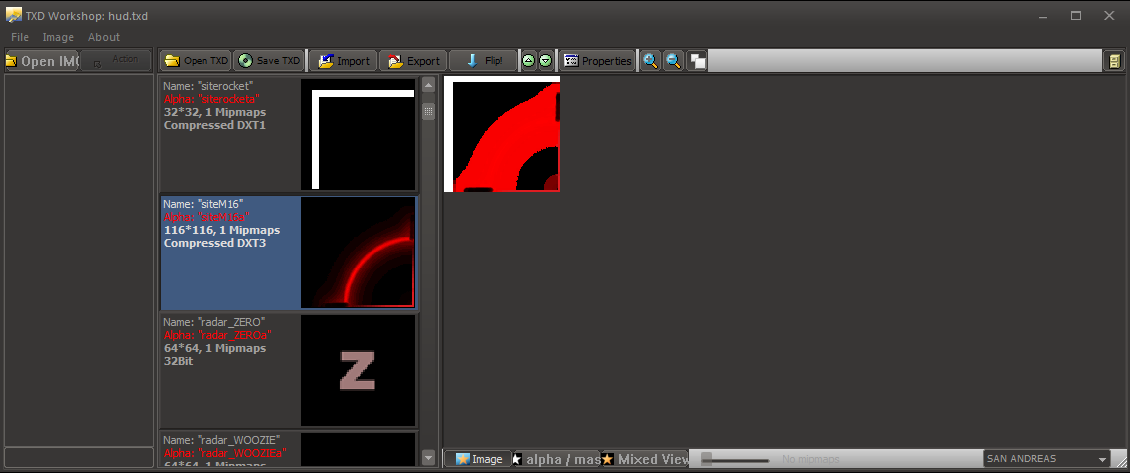
Task: Switch to the Image view tab
Action: coord(478,459)
